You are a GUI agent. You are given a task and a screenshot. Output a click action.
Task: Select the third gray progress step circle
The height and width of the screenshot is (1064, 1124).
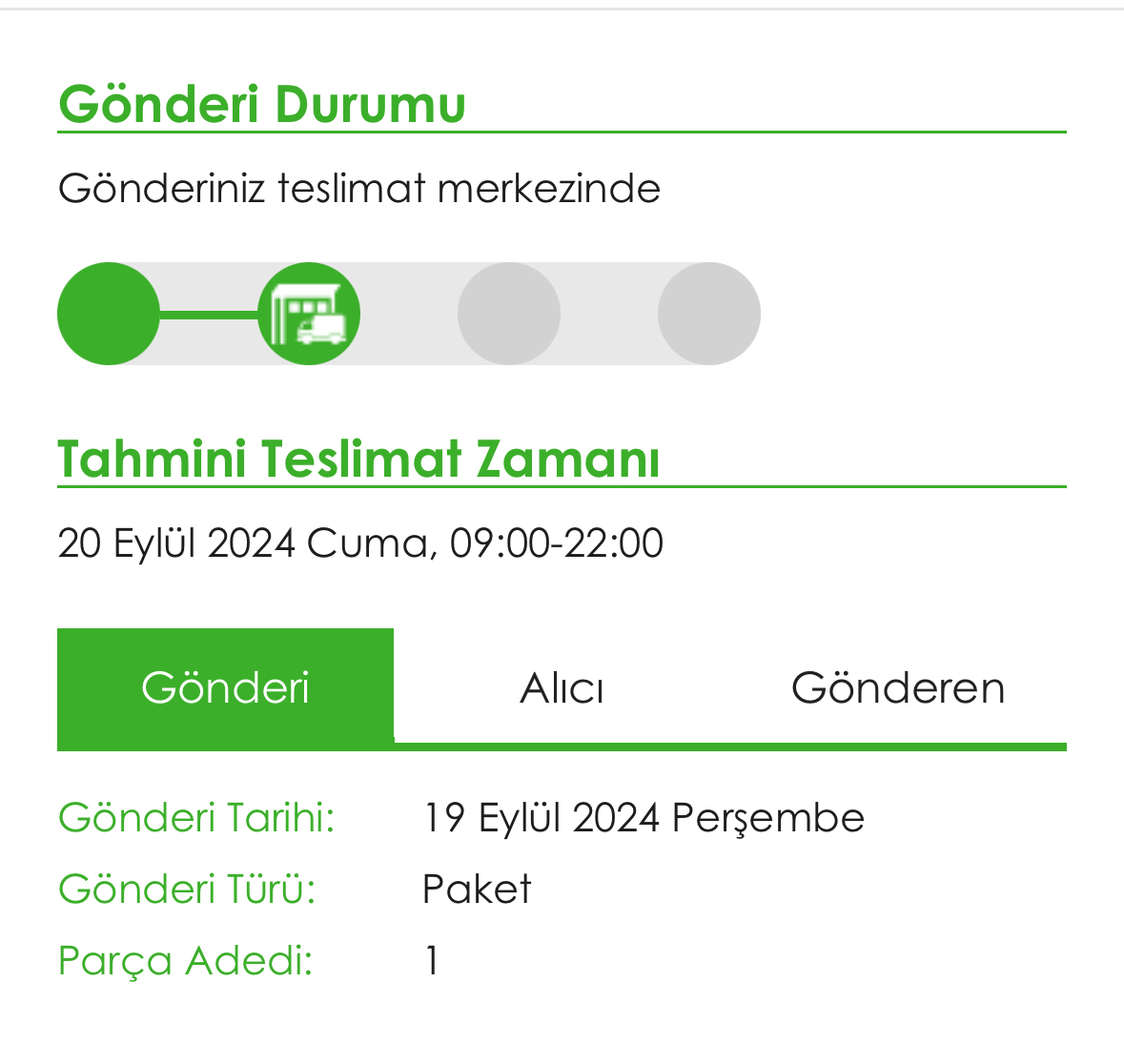pyautogui.click(x=509, y=314)
